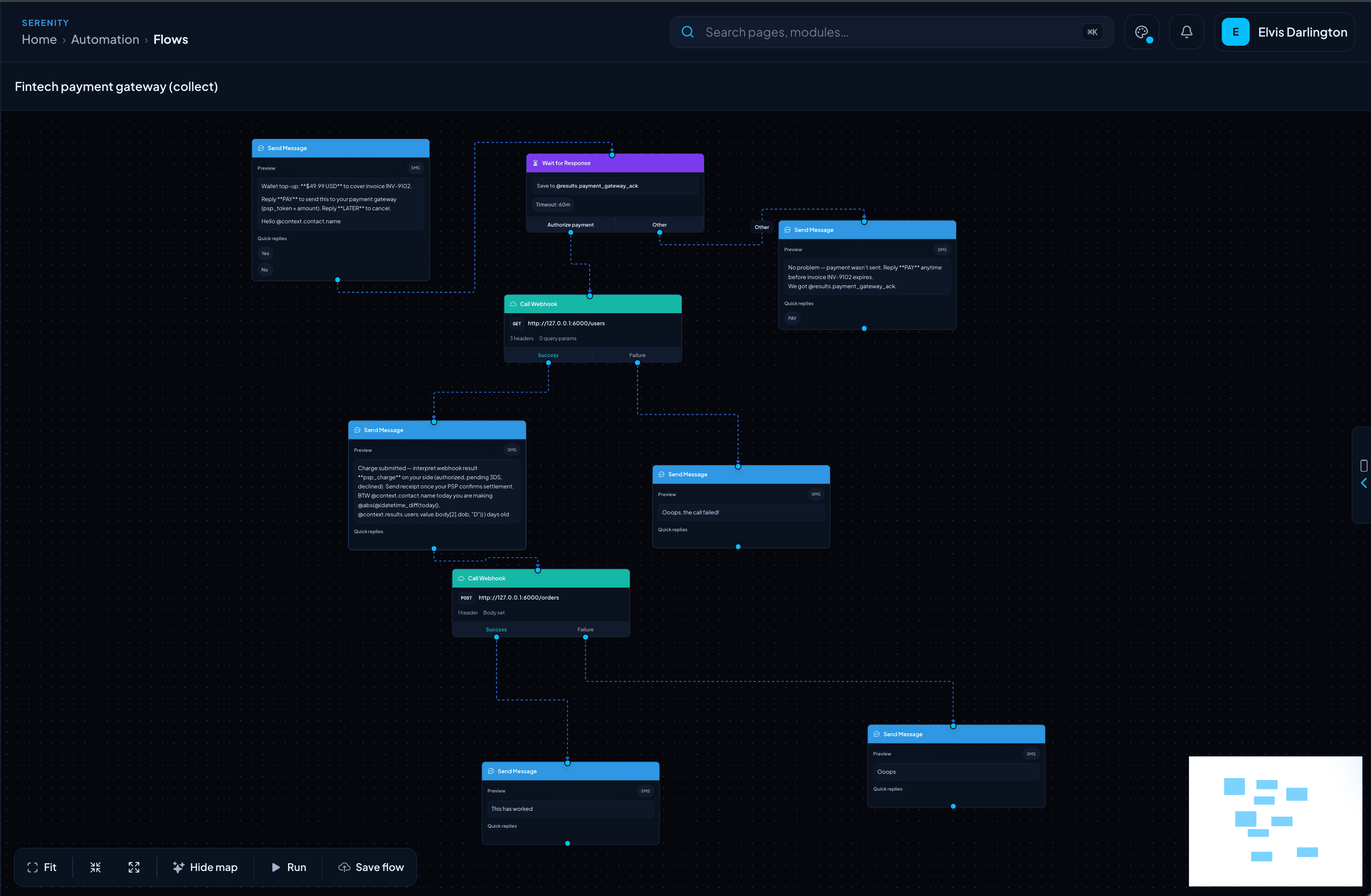Click the hourglass icon on Wait for Response

point(535,163)
